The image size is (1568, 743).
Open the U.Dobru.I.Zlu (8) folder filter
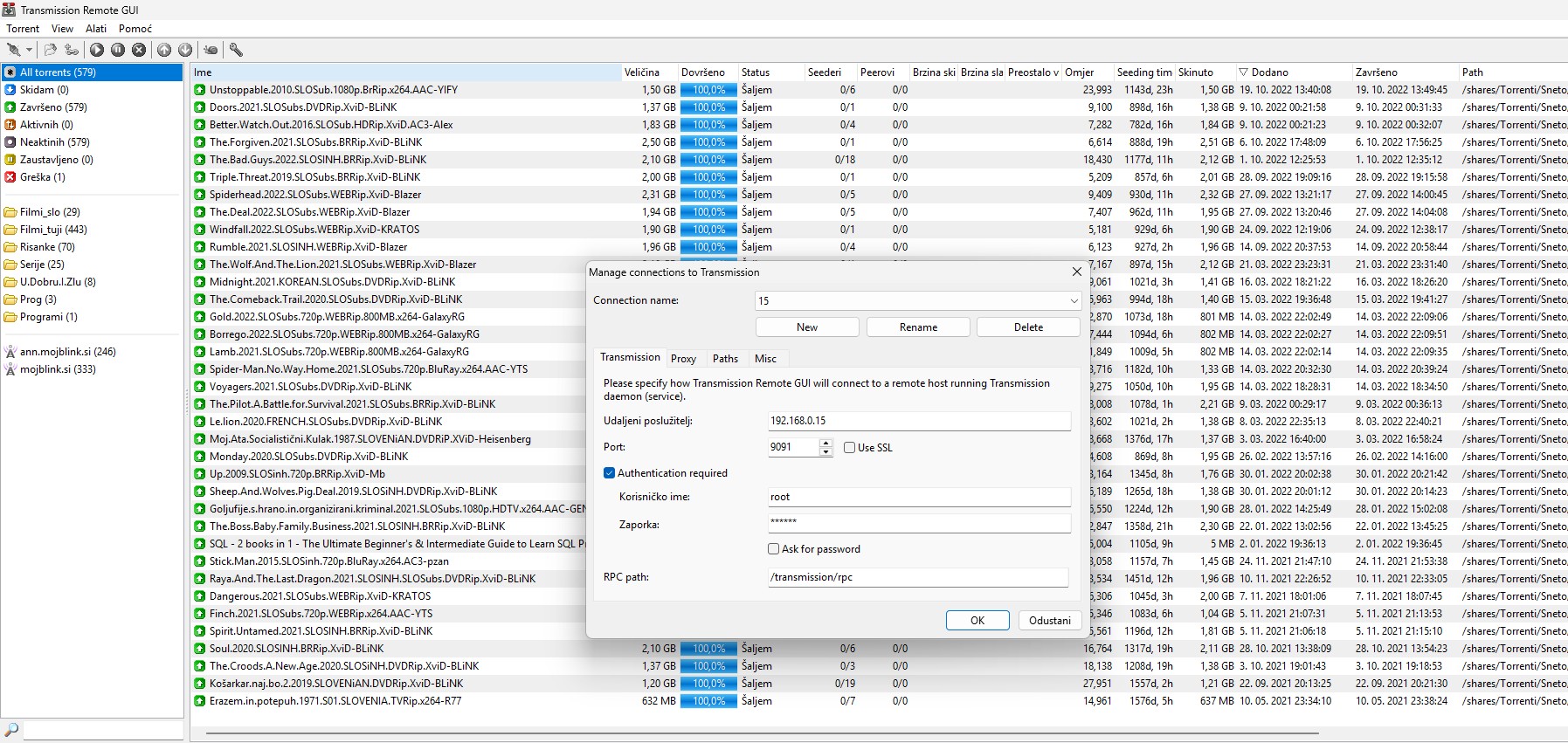(x=92, y=282)
